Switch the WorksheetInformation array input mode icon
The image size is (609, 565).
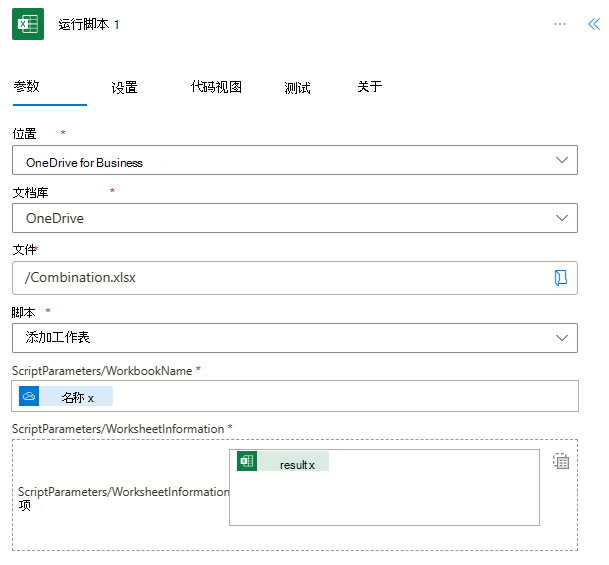[x=561, y=461]
